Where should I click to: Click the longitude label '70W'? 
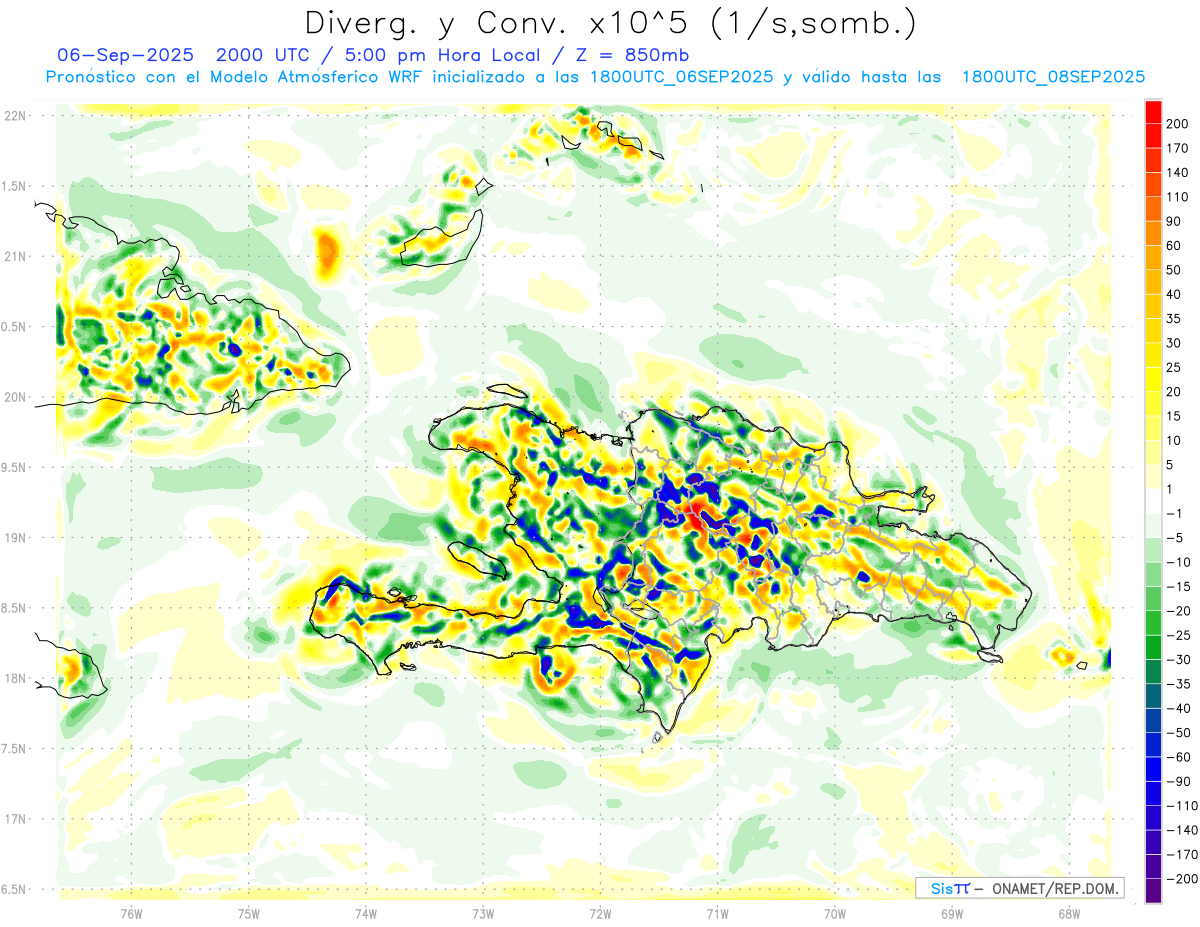coord(835,913)
